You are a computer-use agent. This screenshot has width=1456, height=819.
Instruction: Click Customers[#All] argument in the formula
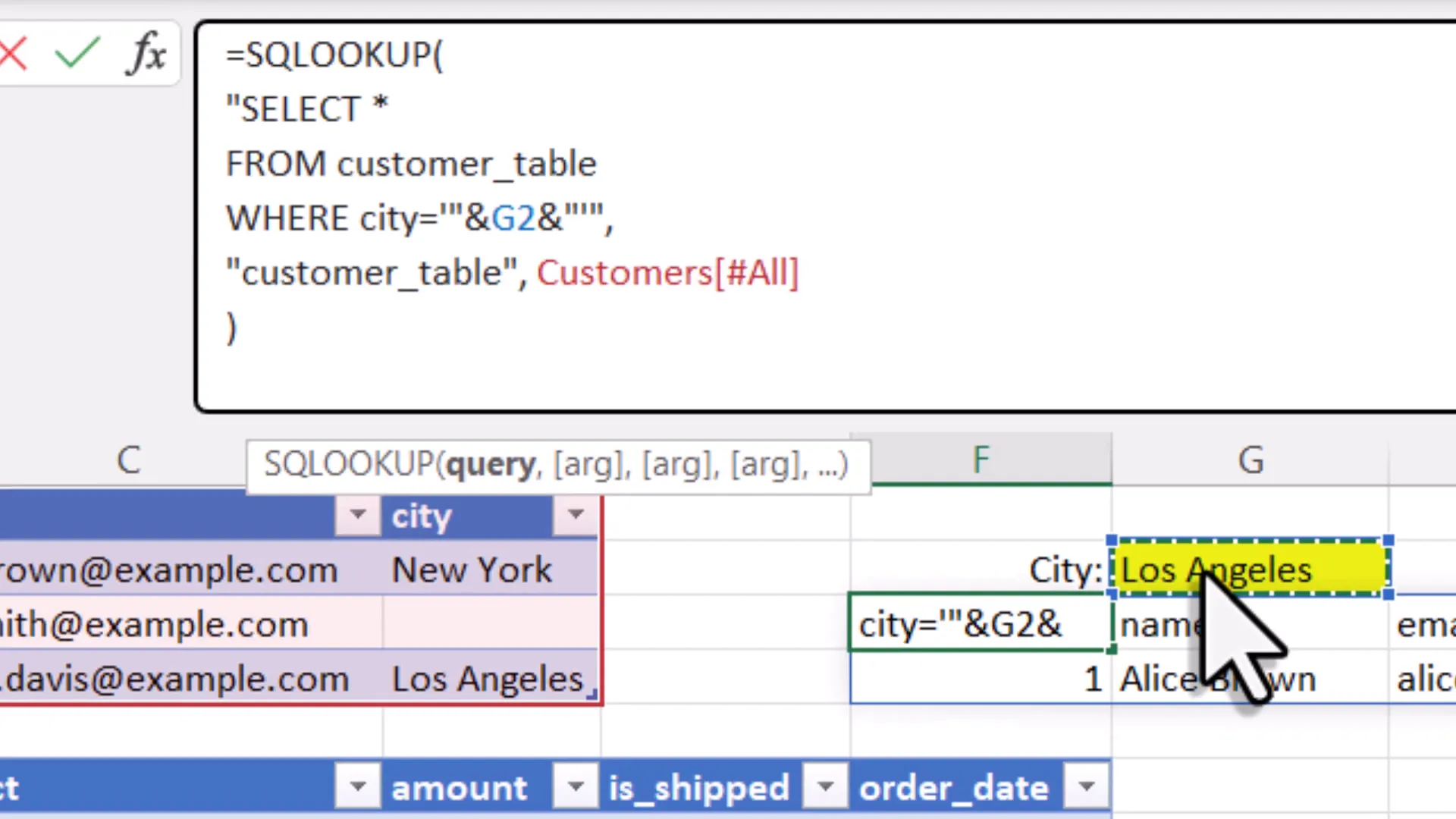click(667, 272)
